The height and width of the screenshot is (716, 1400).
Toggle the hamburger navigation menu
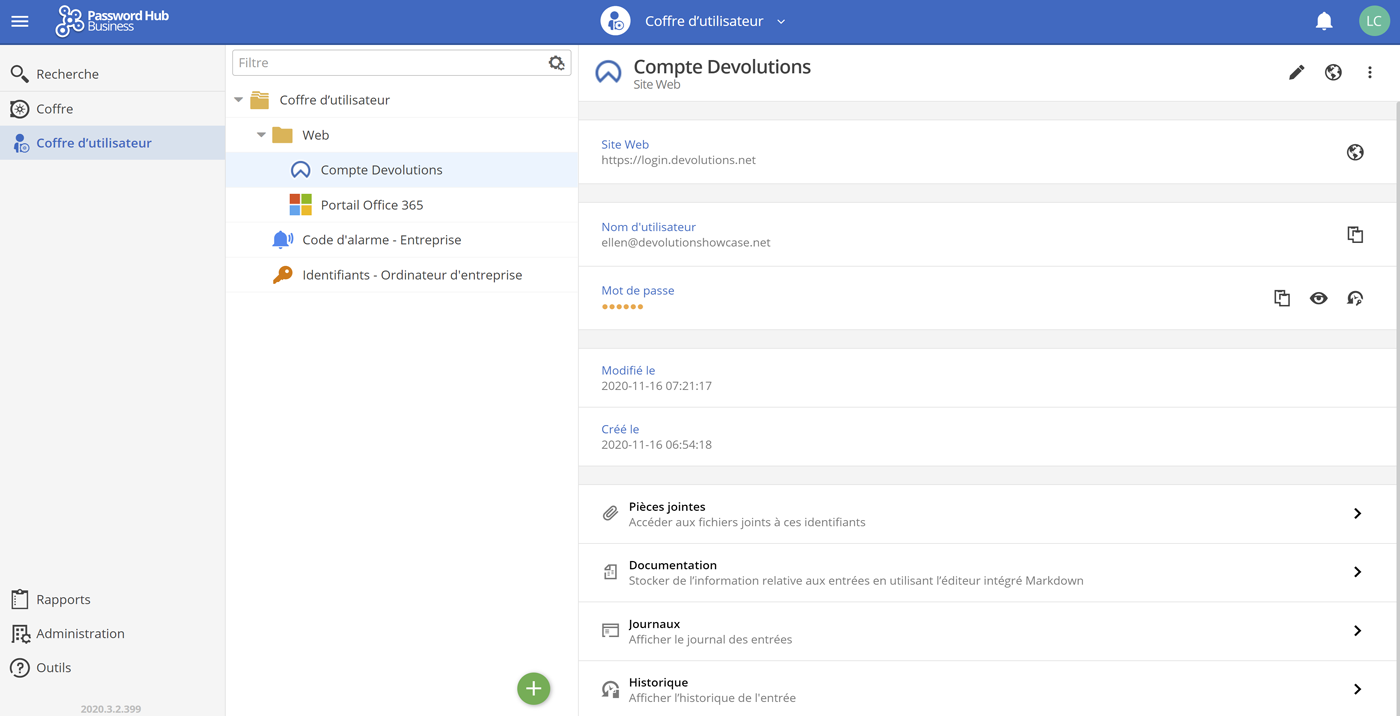point(20,21)
